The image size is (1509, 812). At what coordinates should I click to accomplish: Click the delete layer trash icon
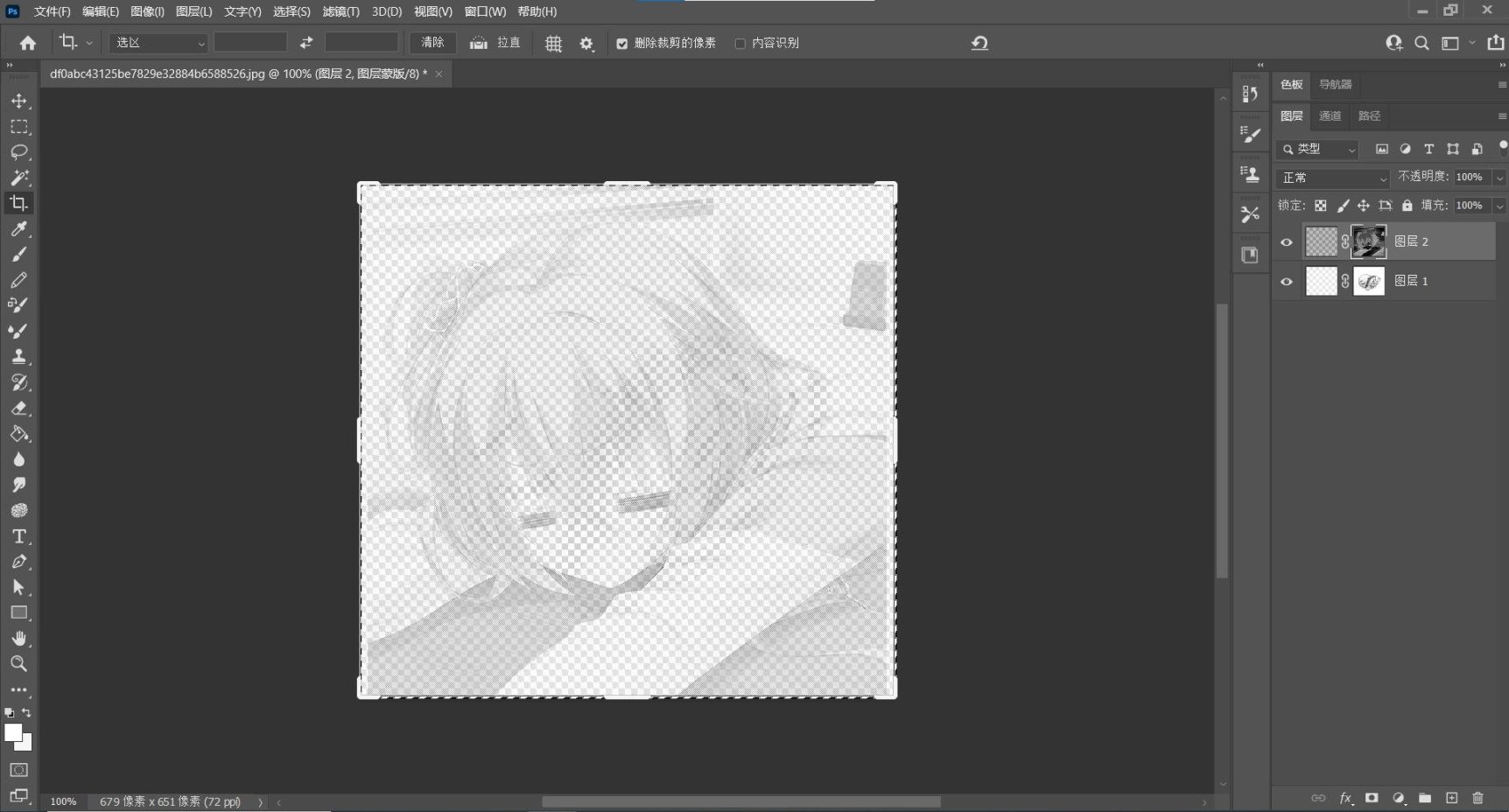coord(1477,798)
